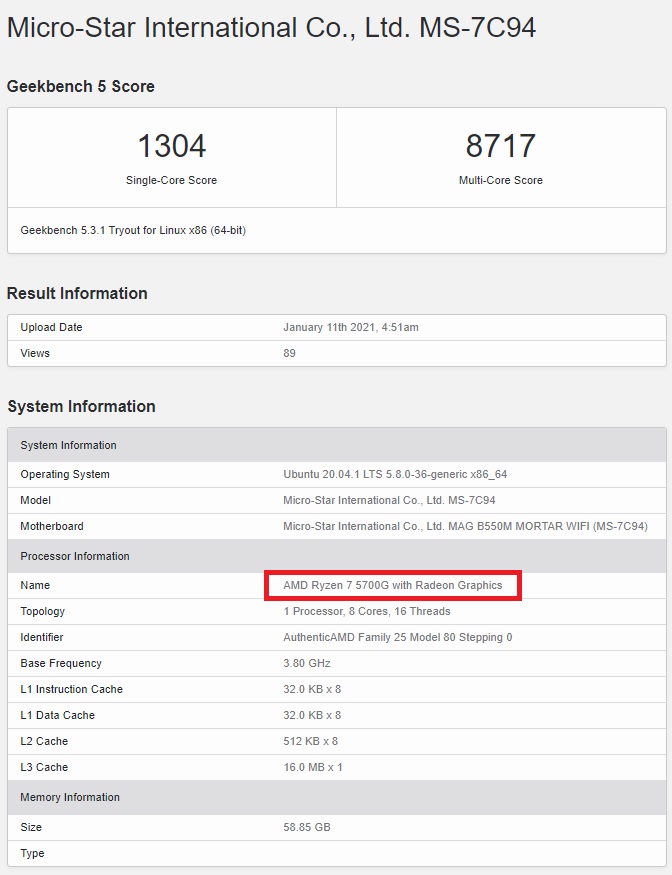The height and width of the screenshot is (875, 672).
Task: Click the 3.80 GHz base frequency value
Action: (x=307, y=663)
